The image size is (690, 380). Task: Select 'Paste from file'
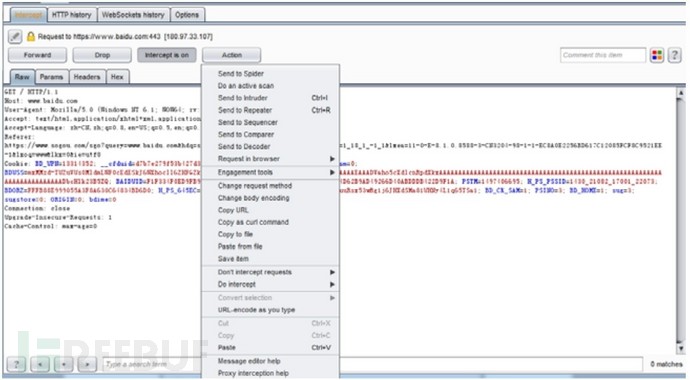pos(271,246)
